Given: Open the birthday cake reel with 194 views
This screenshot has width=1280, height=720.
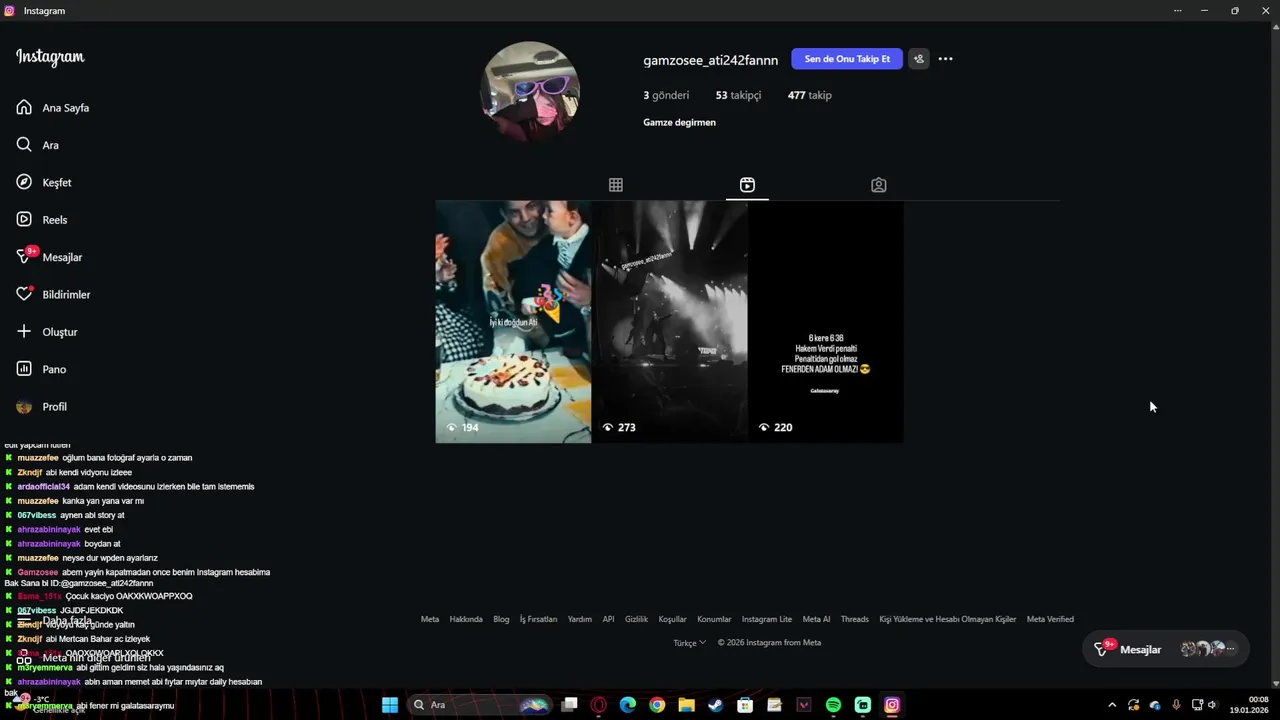Looking at the screenshot, I should pos(513,322).
